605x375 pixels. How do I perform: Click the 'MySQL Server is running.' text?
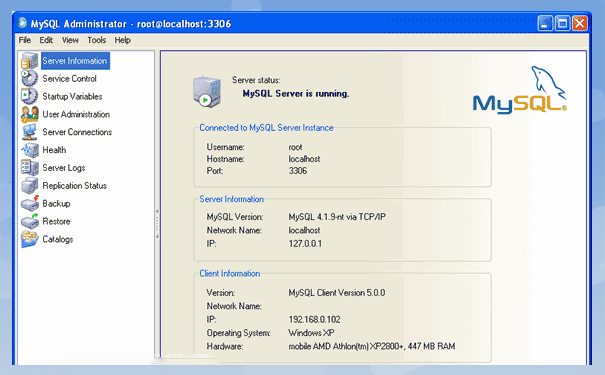point(296,94)
